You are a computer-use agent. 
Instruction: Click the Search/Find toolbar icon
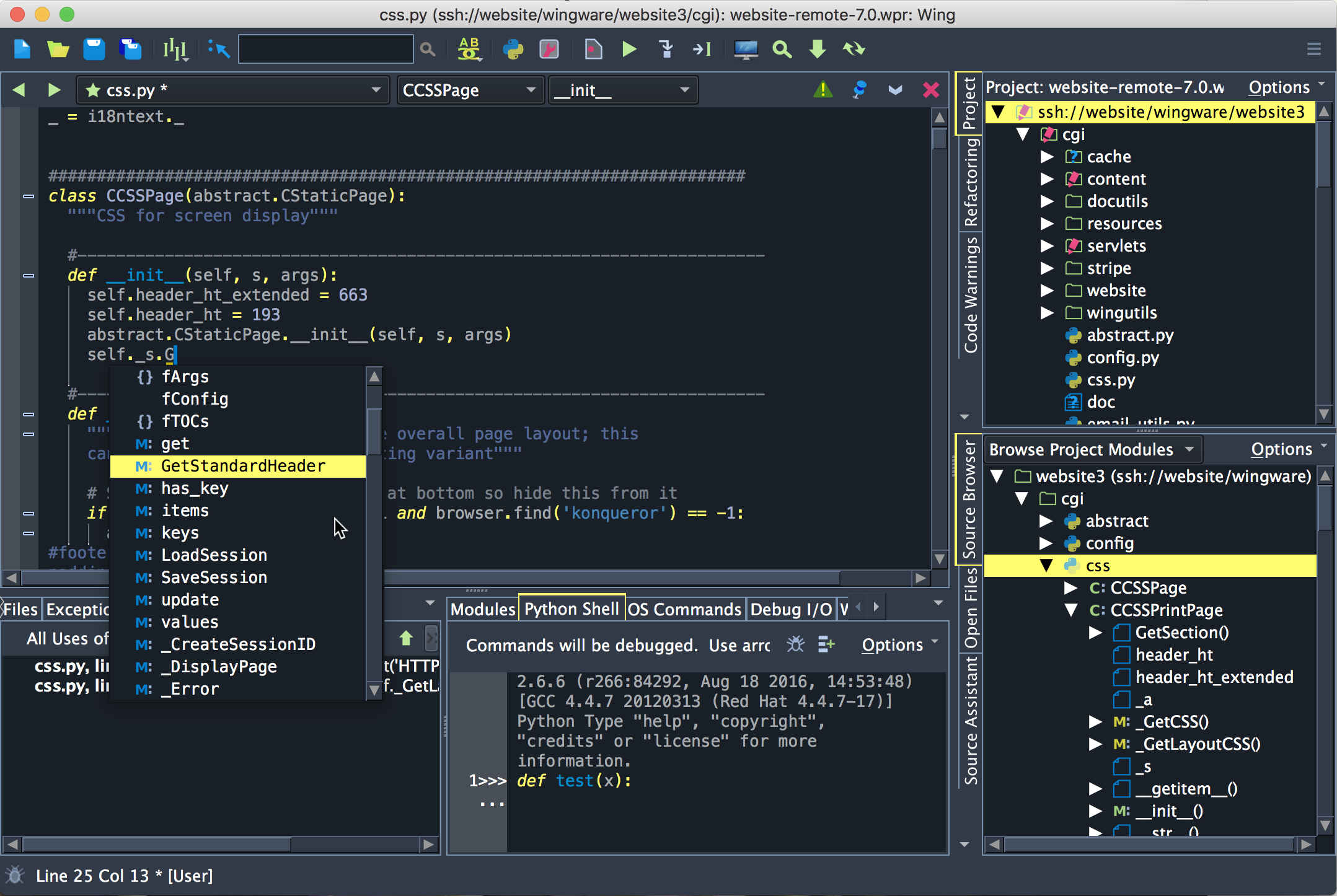(428, 49)
